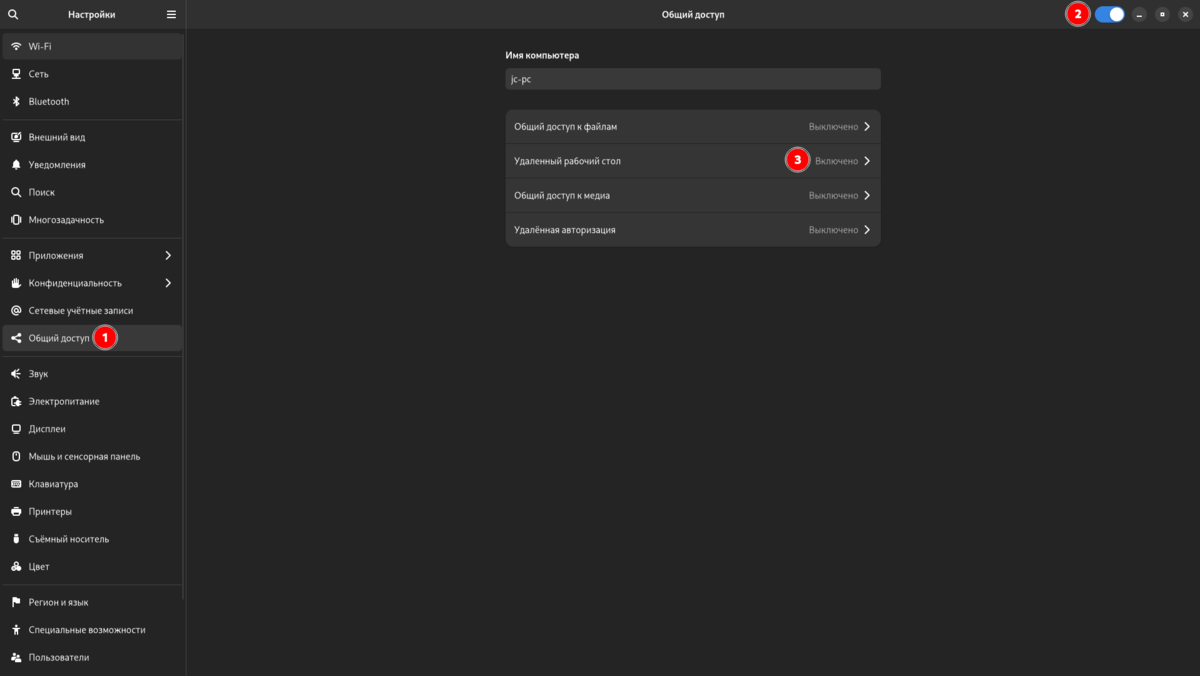The width and height of the screenshot is (1200, 676).
Task: Click the Принтеры printer icon
Action: [16, 511]
